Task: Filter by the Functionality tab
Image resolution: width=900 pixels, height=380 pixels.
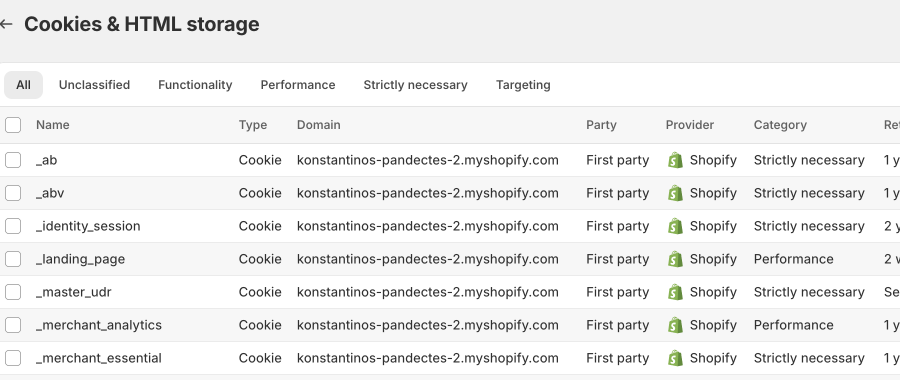Action: (195, 85)
